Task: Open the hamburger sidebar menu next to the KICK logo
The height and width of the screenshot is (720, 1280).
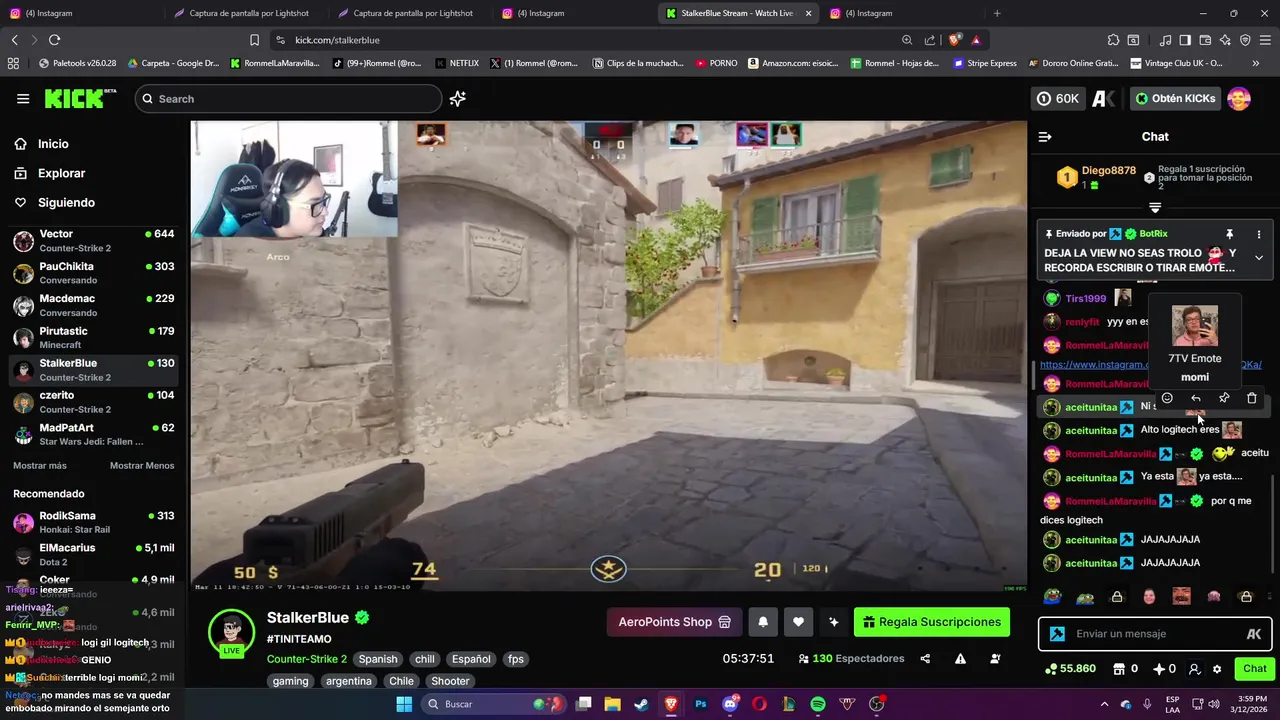Action: pos(23,99)
